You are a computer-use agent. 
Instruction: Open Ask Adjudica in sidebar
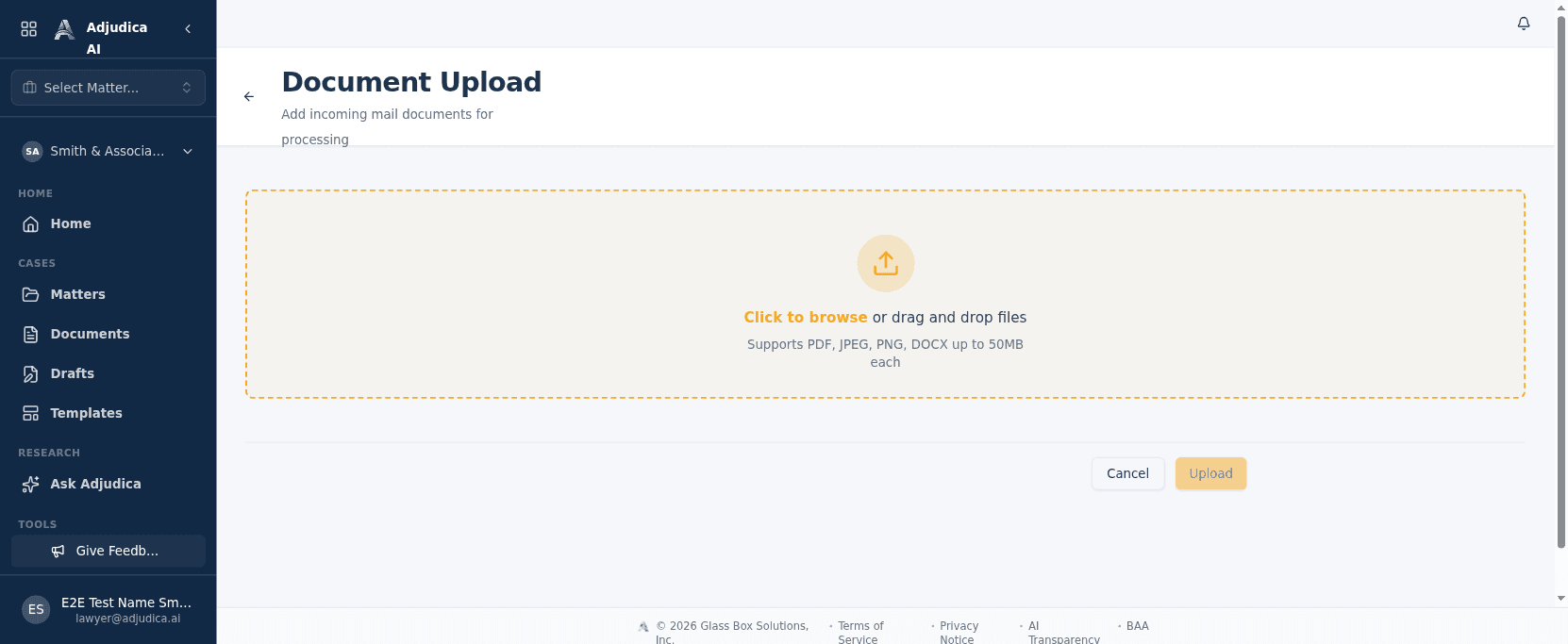tap(108, 484)
